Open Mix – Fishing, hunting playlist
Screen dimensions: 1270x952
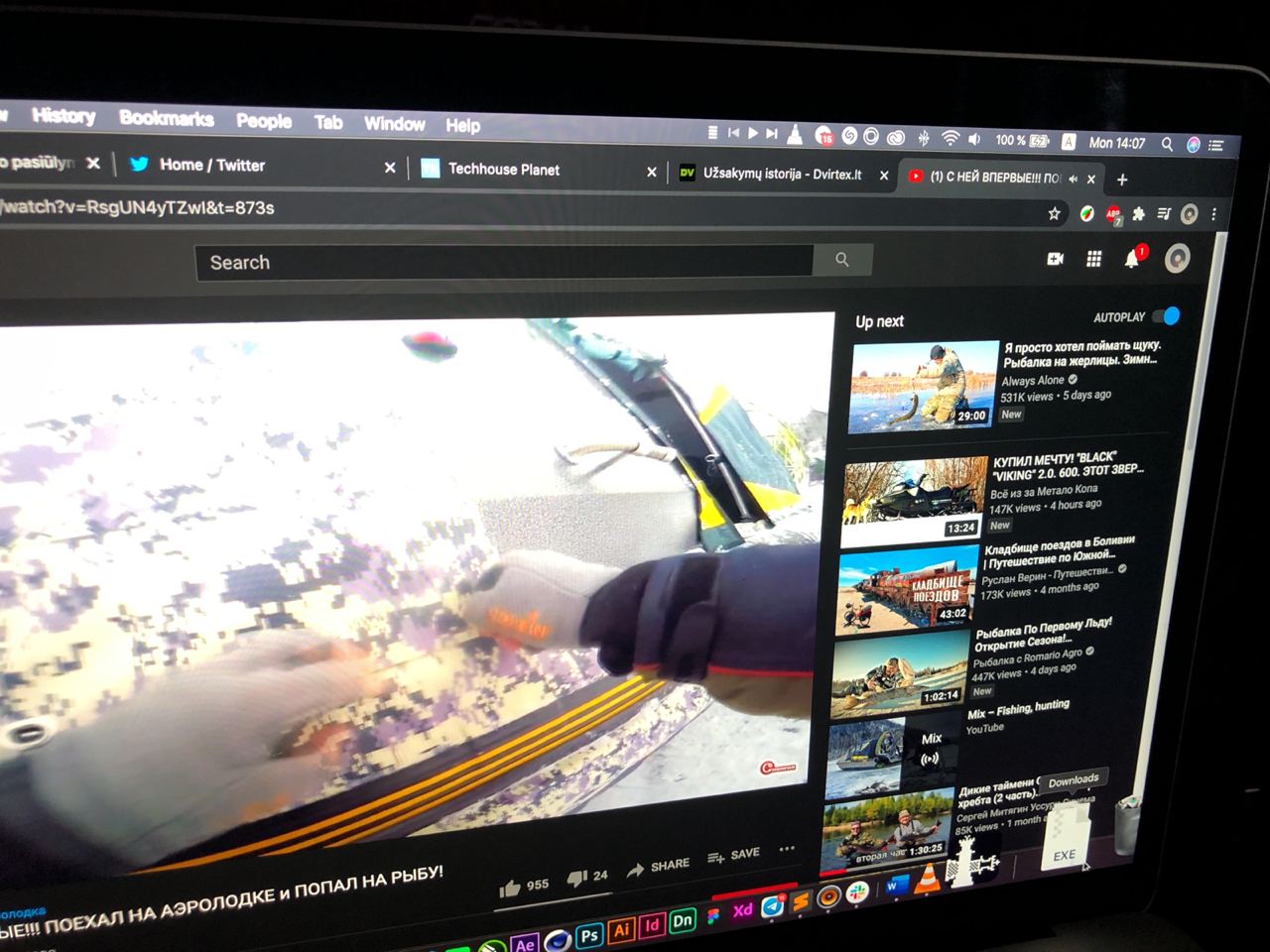tap(1018, 710)
